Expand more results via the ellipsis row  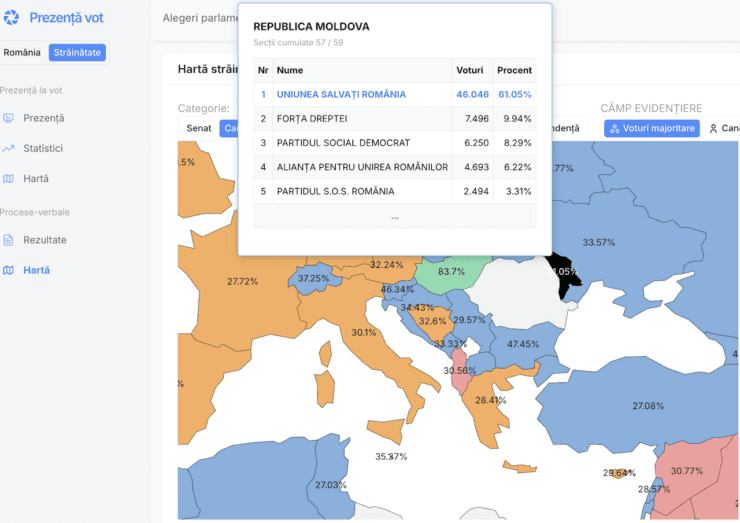(x=394, y=216)
